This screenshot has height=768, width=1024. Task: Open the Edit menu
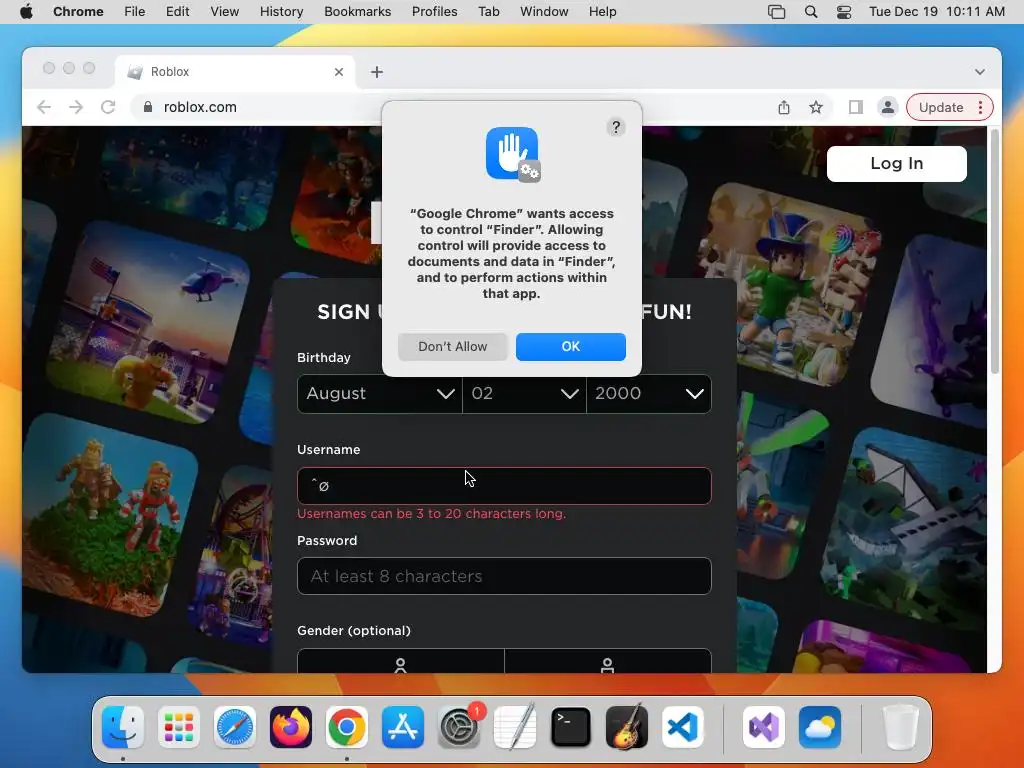click(178, 12)
